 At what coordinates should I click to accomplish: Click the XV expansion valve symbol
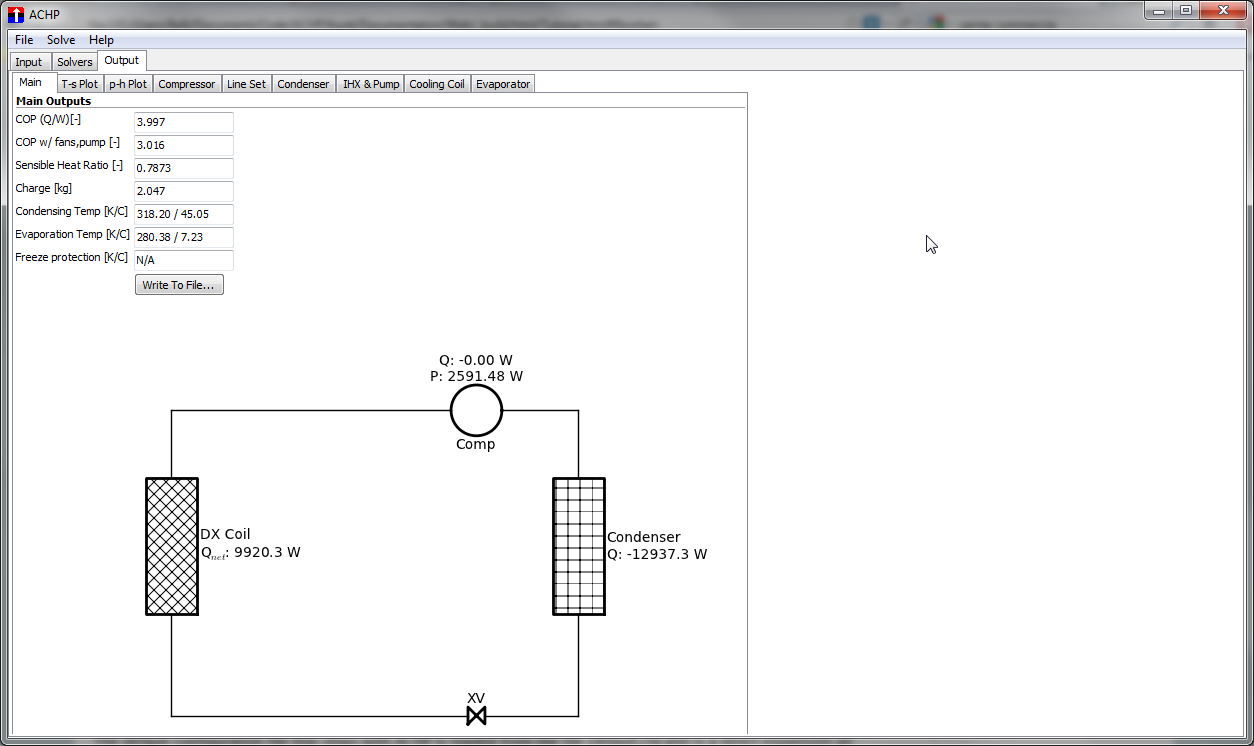(x=477, y=715)
